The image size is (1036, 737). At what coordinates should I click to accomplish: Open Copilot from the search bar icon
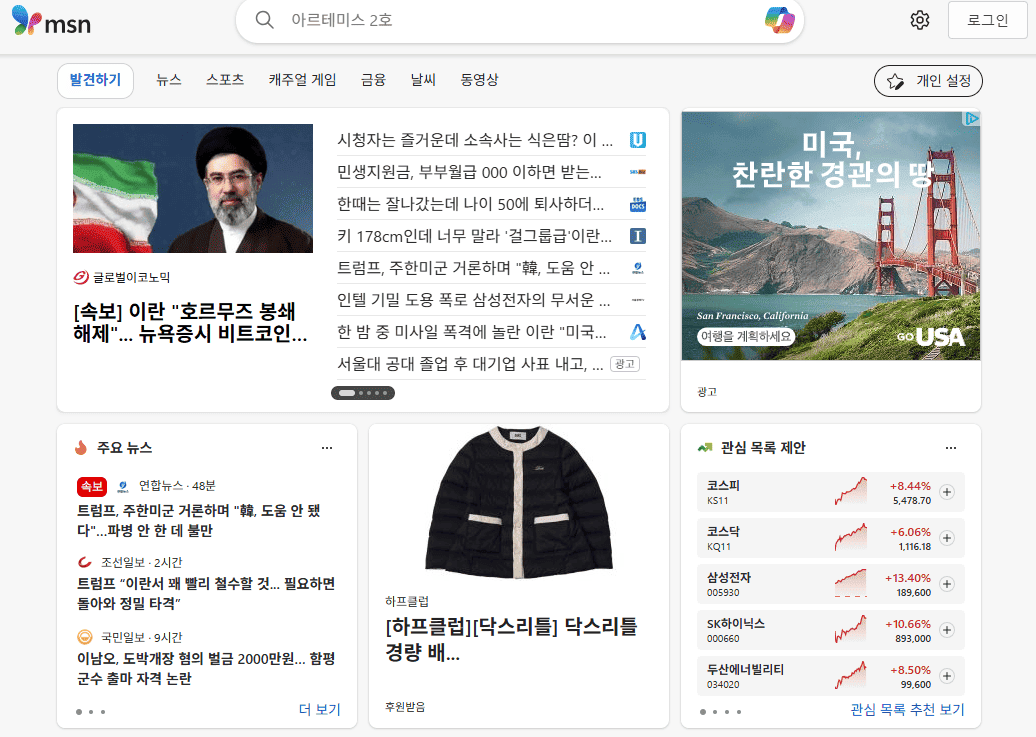tap(779, 21)
